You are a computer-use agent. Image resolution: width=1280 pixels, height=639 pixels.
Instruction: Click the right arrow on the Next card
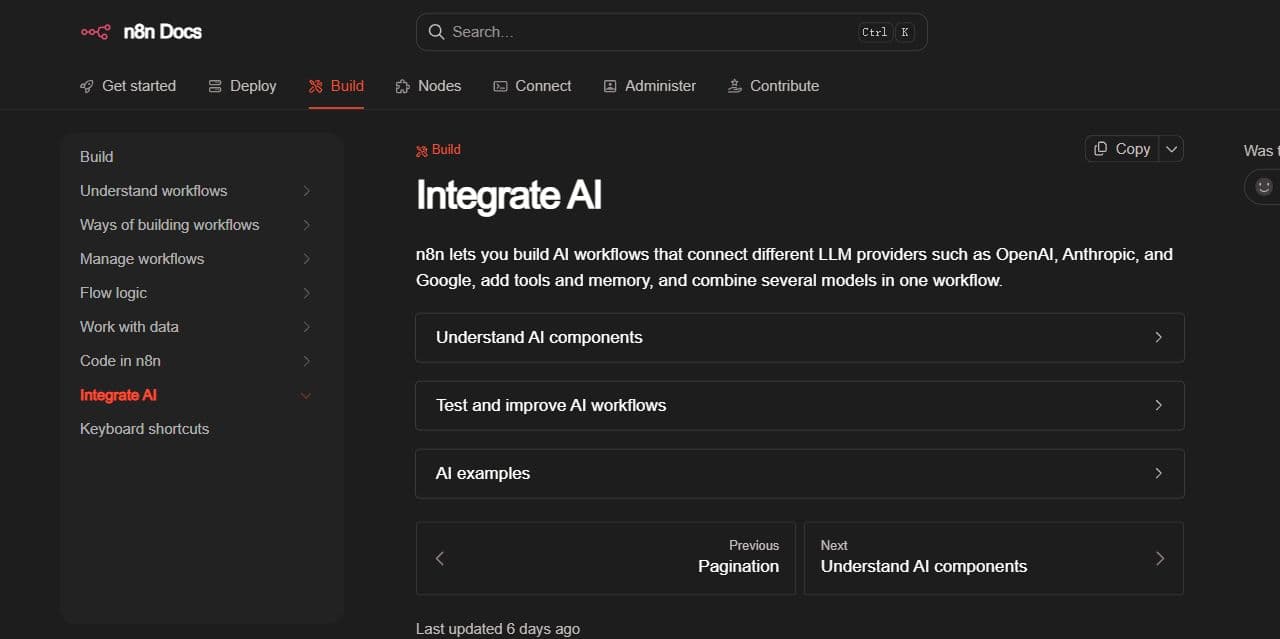pyautogui.click(x=1160, y=558)
